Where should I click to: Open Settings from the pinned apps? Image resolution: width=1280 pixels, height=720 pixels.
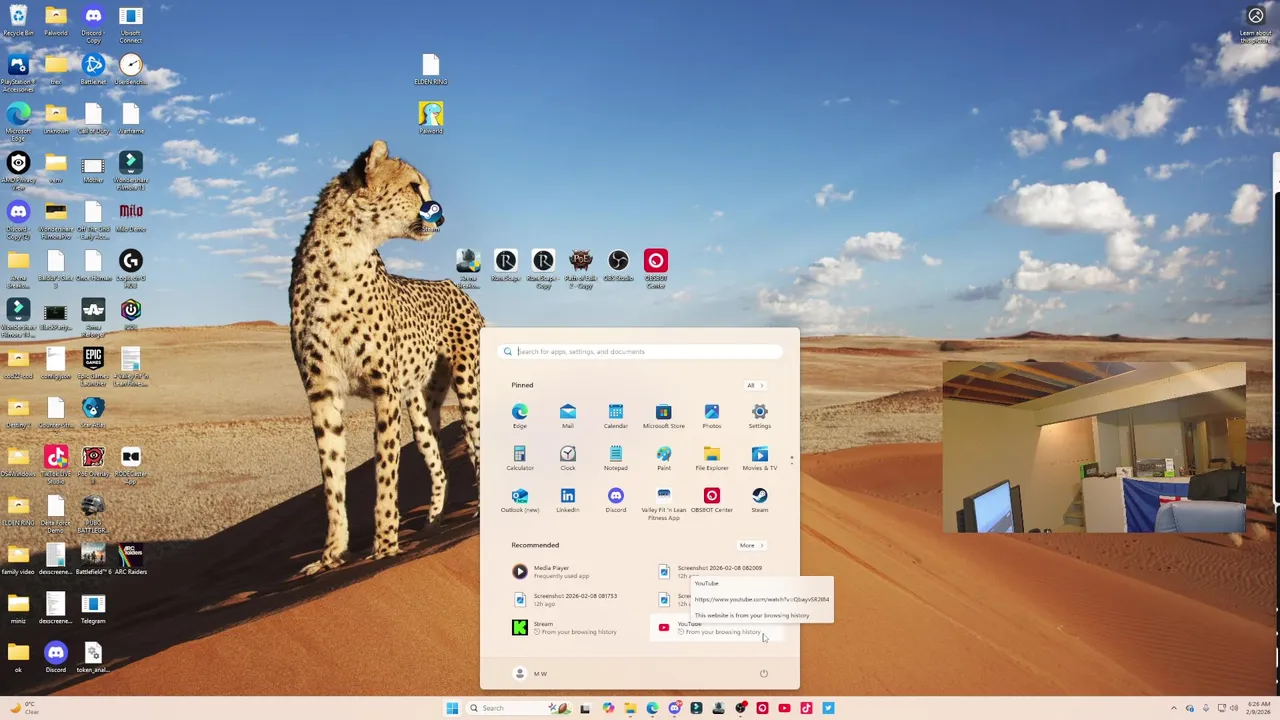[x=759, y=416]
